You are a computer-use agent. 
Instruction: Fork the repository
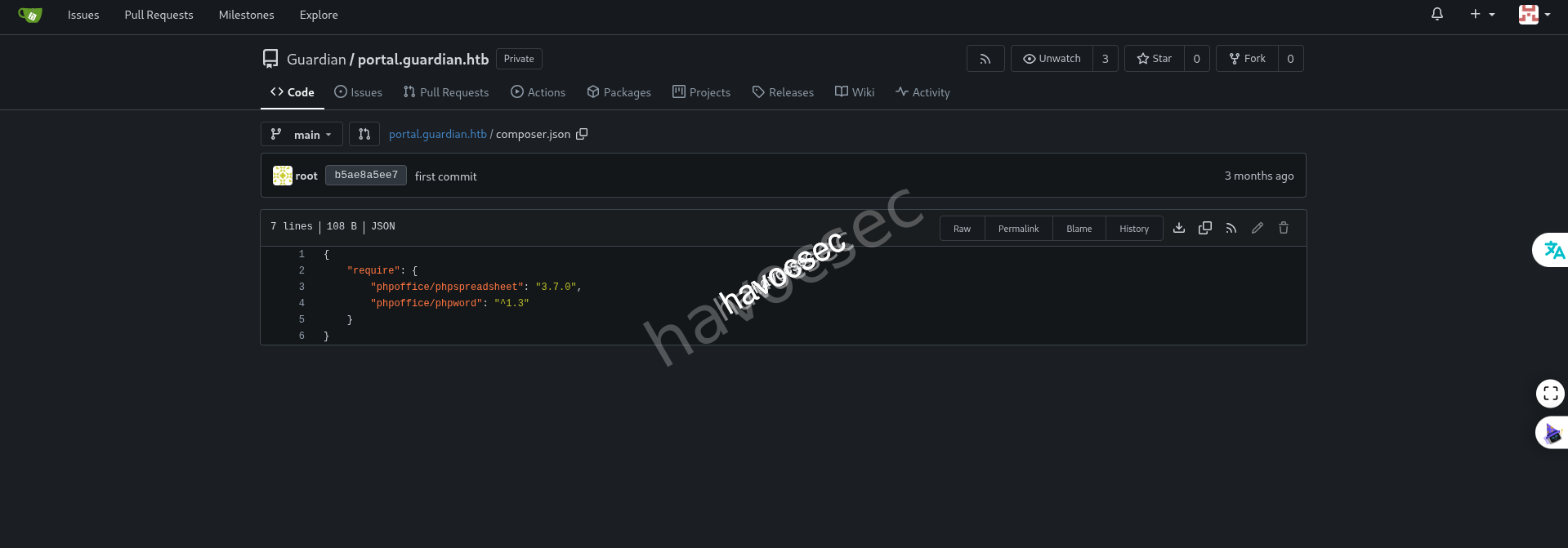coord(1248,59)
